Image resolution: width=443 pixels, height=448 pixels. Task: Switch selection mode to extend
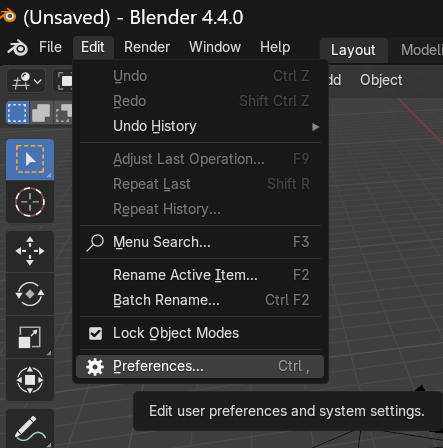pos(41,113)
